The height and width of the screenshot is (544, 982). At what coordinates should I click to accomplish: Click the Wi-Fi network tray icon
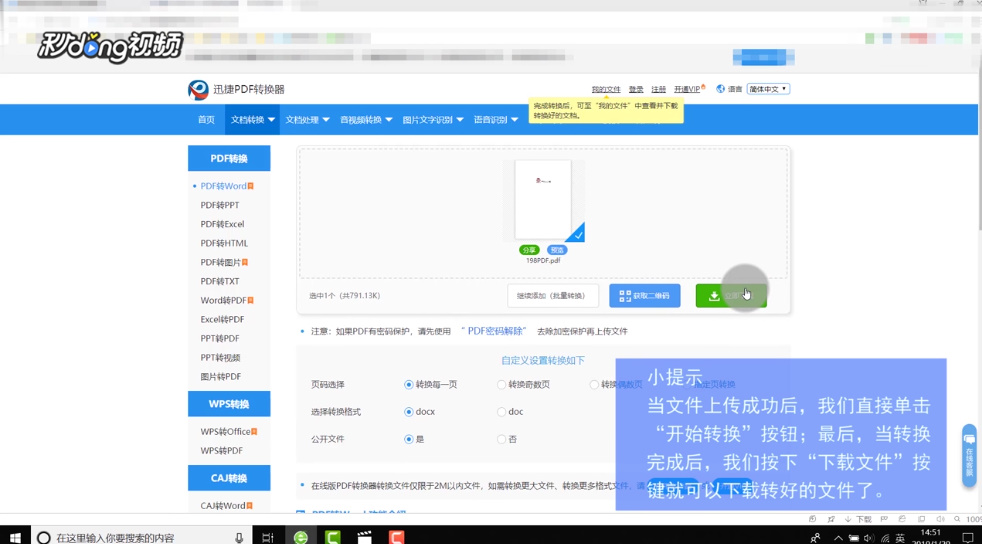click(884, 538)
